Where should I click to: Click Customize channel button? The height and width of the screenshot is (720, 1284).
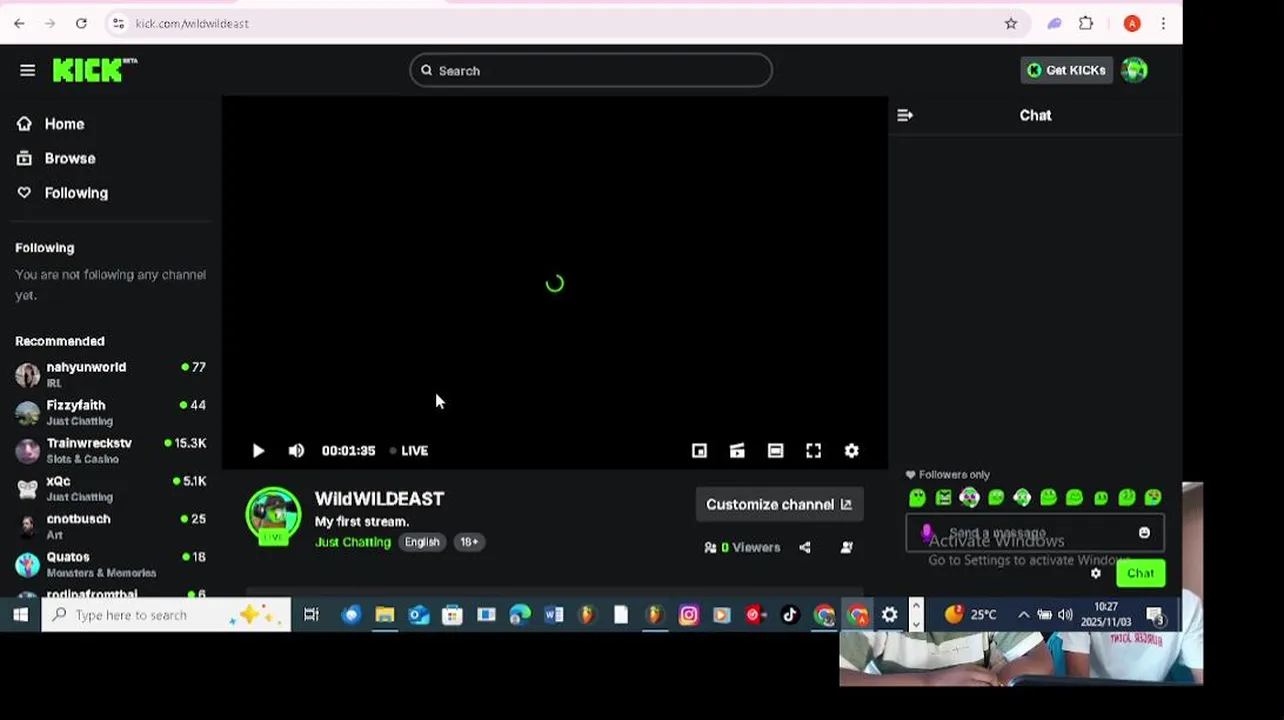779,504
